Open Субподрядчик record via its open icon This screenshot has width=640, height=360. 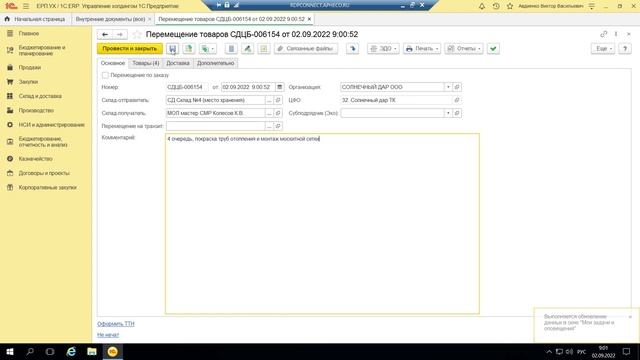click(x=457, y=113)
